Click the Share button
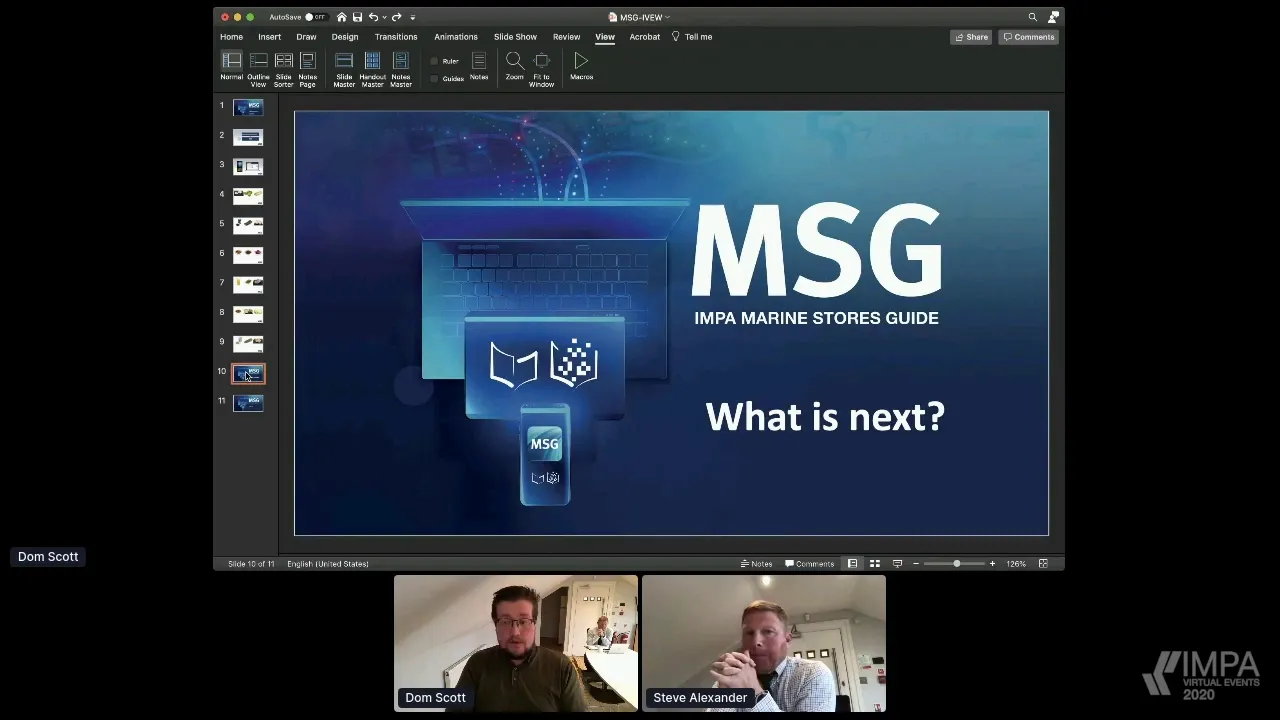Viewport: 1280px width, 720px height. (x=971, y=37)
